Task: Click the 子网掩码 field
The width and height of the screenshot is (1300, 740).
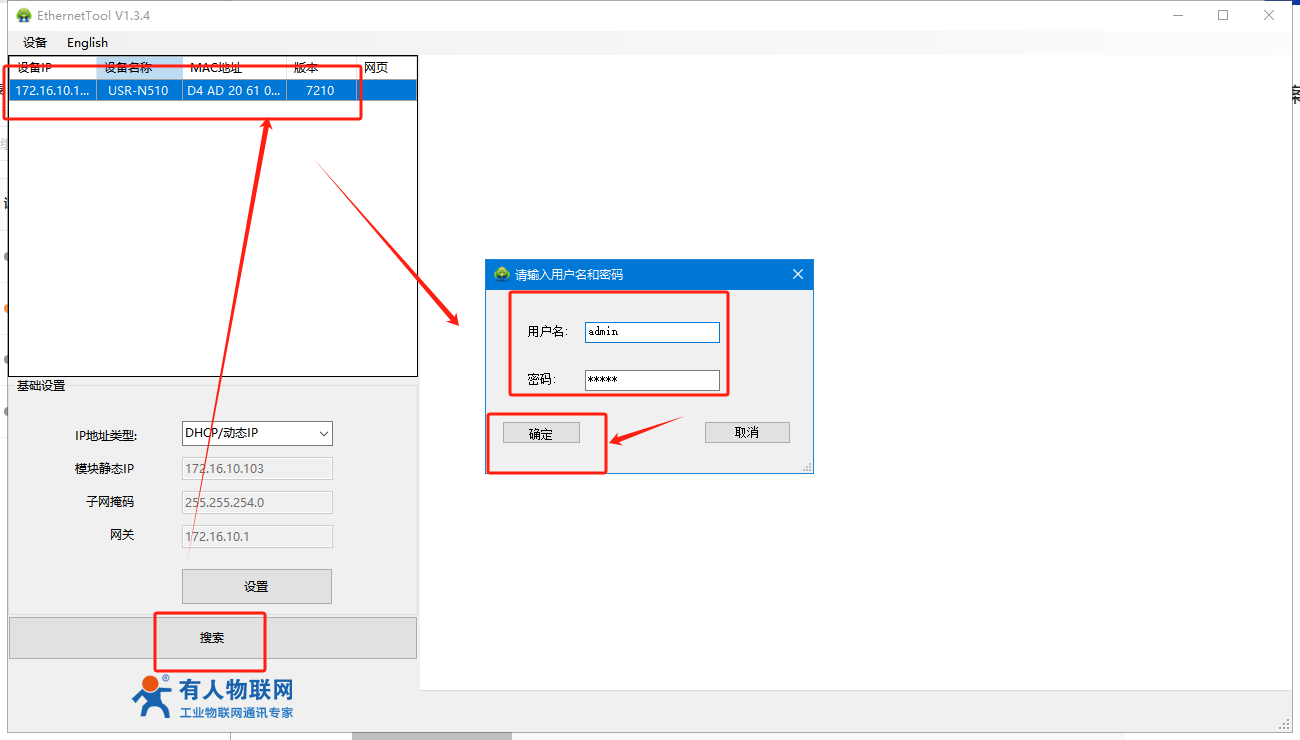Action: (257, 502)
